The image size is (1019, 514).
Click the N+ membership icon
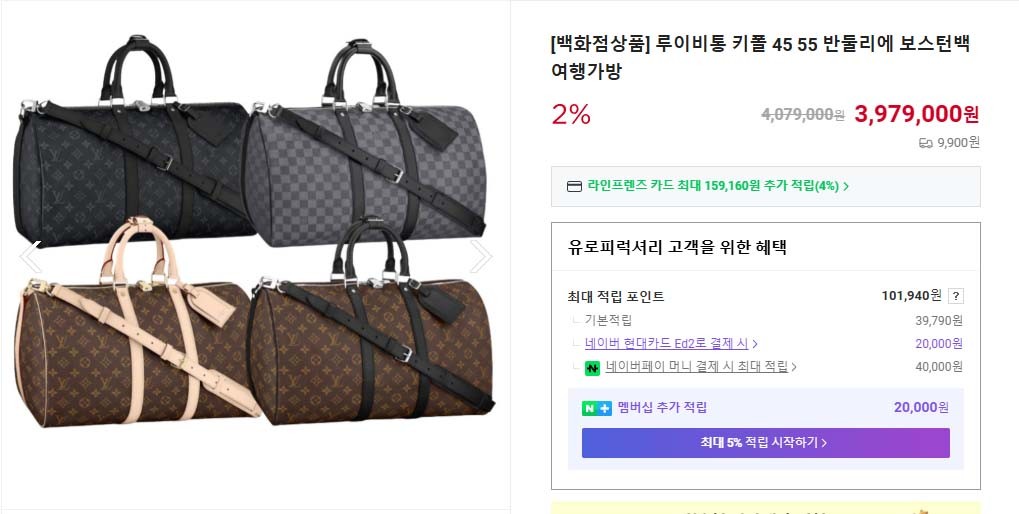[x=596, y=408]
